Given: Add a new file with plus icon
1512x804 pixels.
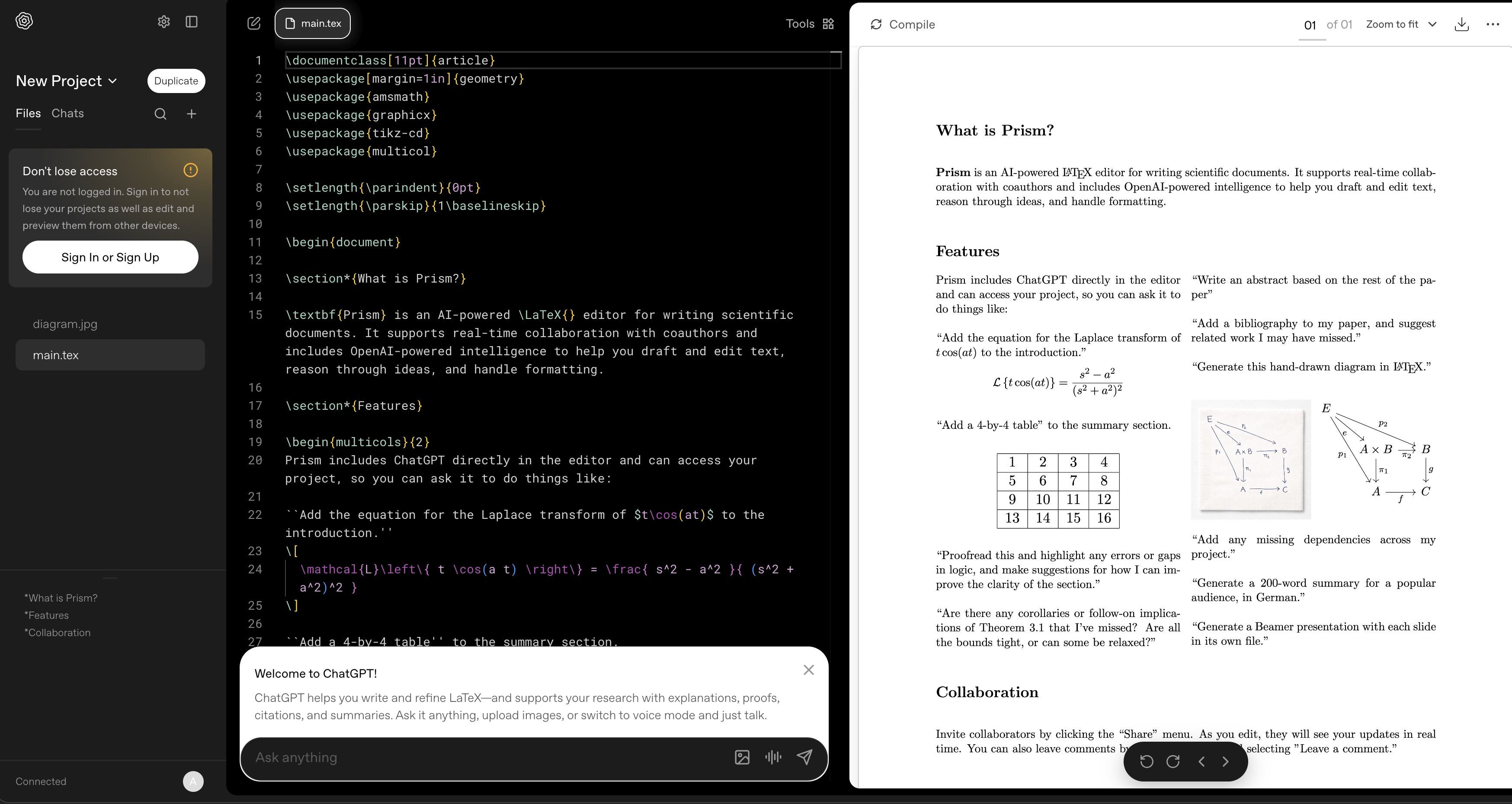Looking at the screenshot, I should click(x=191, y=114).
